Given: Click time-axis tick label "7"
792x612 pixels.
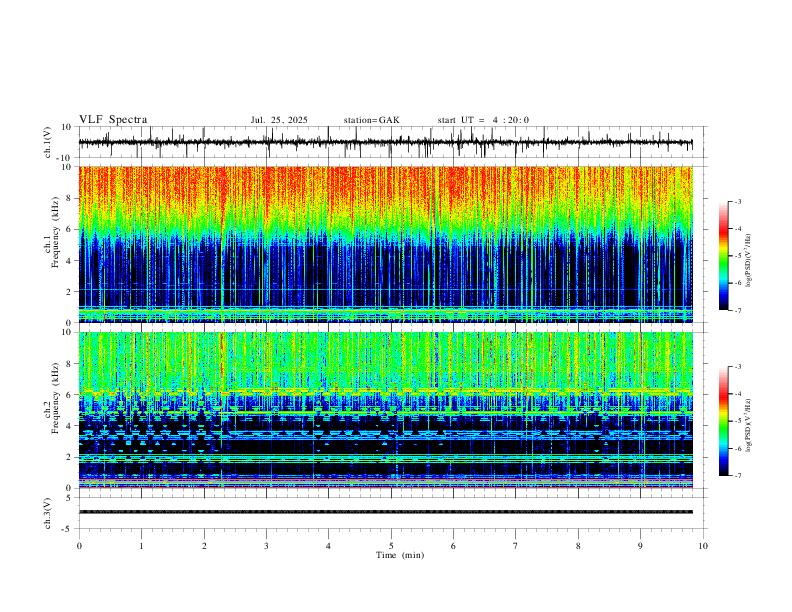Looking at the screenshot, I should point(516,546).
